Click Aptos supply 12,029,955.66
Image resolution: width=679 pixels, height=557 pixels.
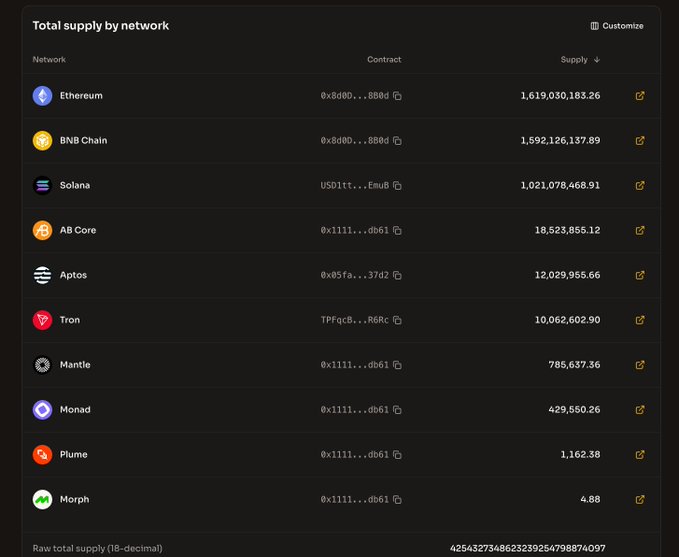point(567,275)
